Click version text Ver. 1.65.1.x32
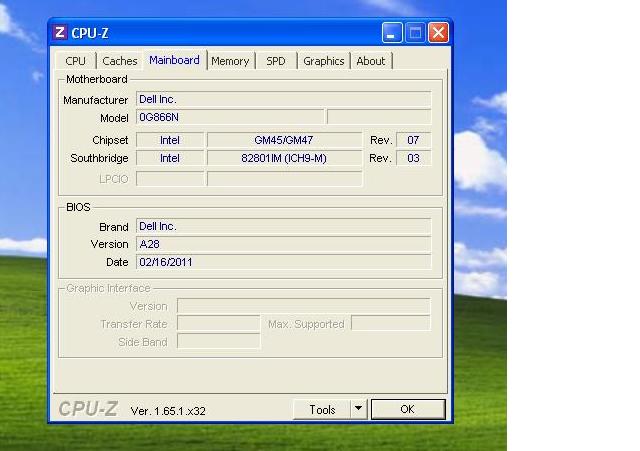The width and height of the screenshot is (640, 451). pos(168,411)
